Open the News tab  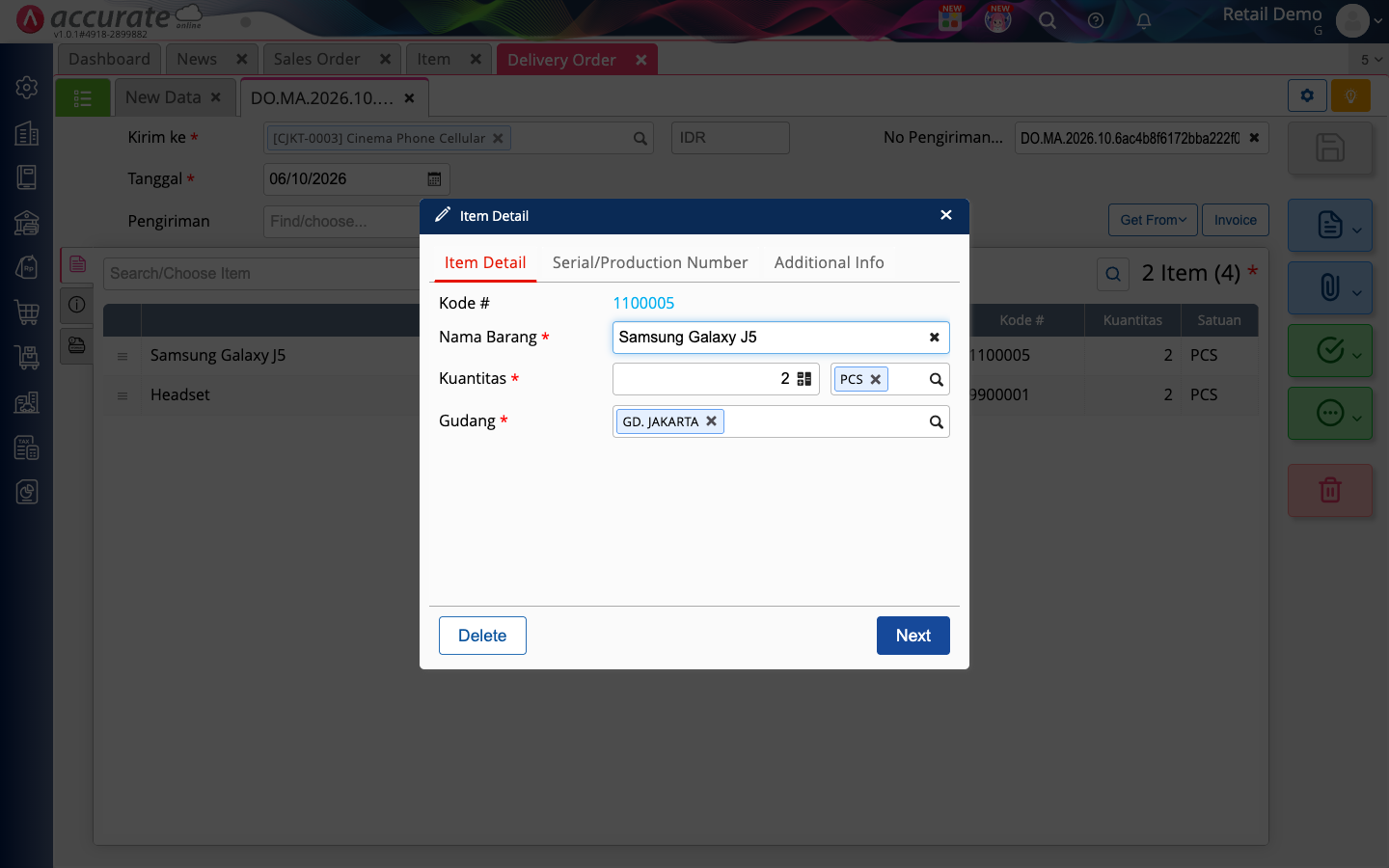pyautogui.click(x=197, y=60)
